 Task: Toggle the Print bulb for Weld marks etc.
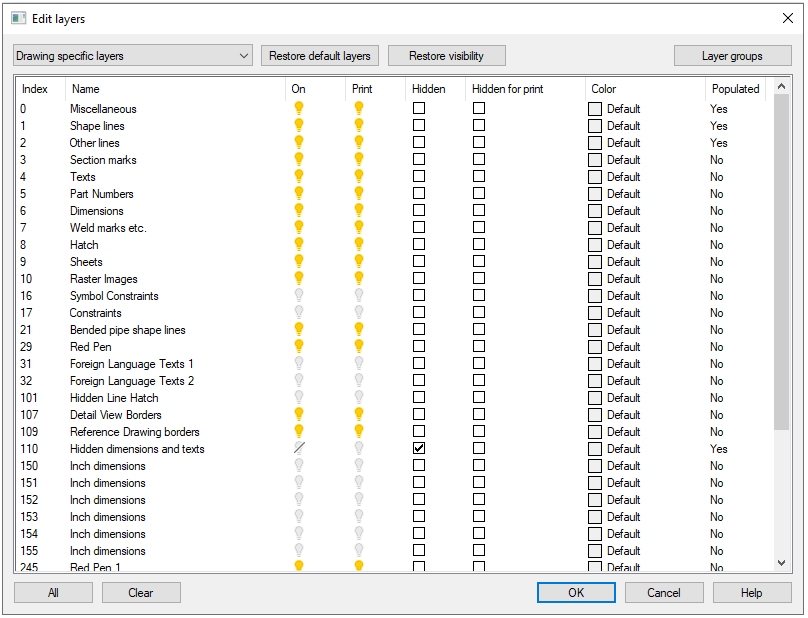click(359, 227)
